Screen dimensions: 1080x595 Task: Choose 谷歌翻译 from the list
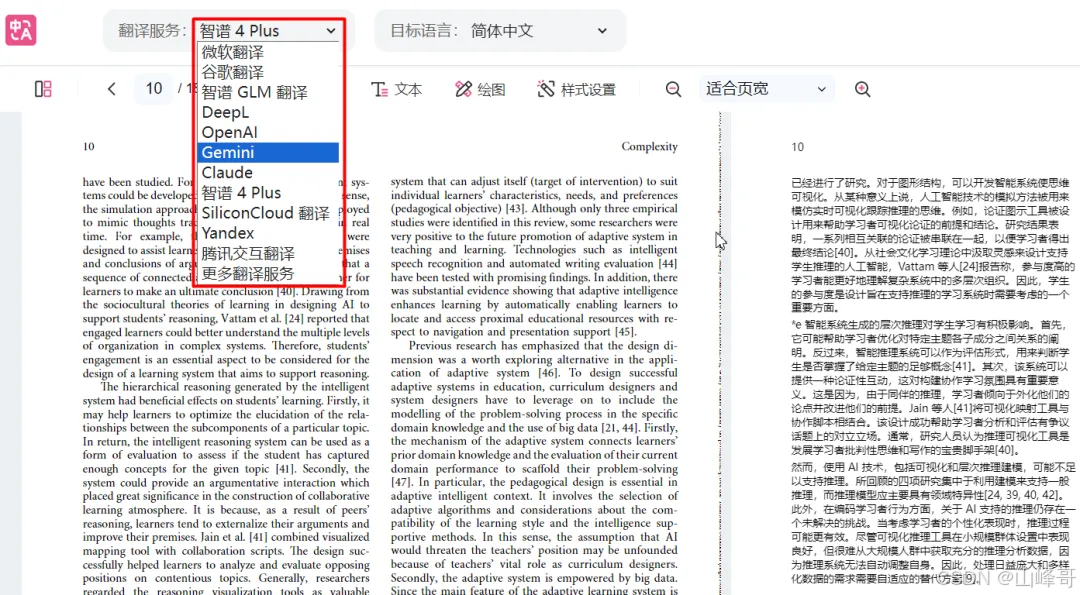(268, 72)
